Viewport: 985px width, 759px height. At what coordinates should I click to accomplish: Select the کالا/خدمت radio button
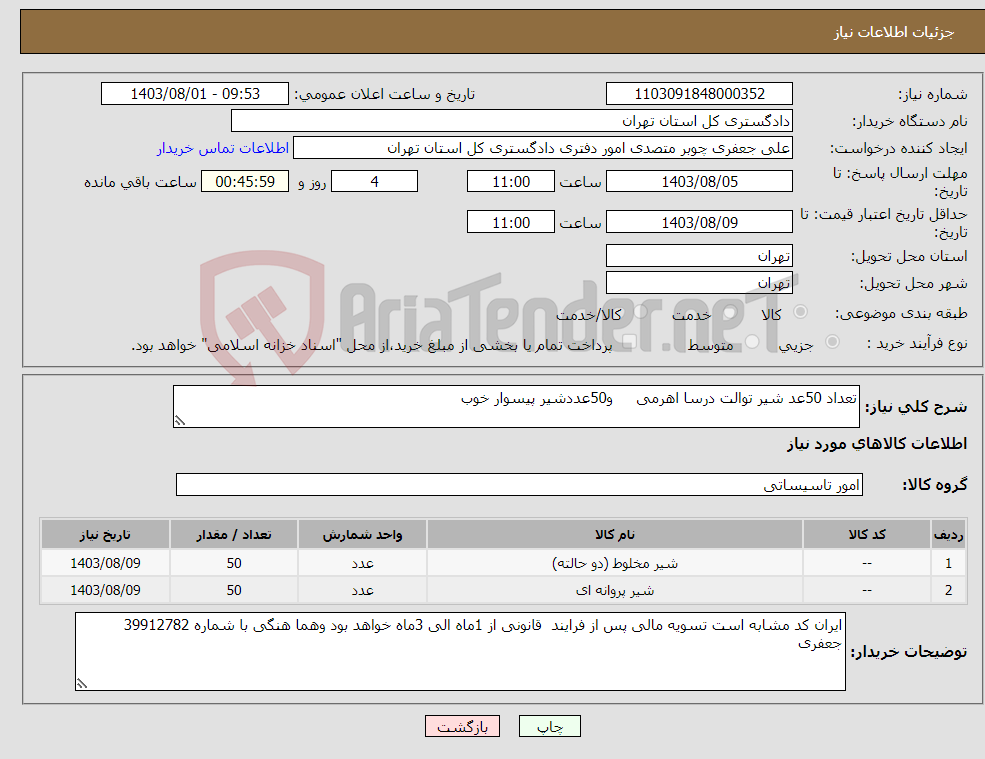[x=640, y=312]
